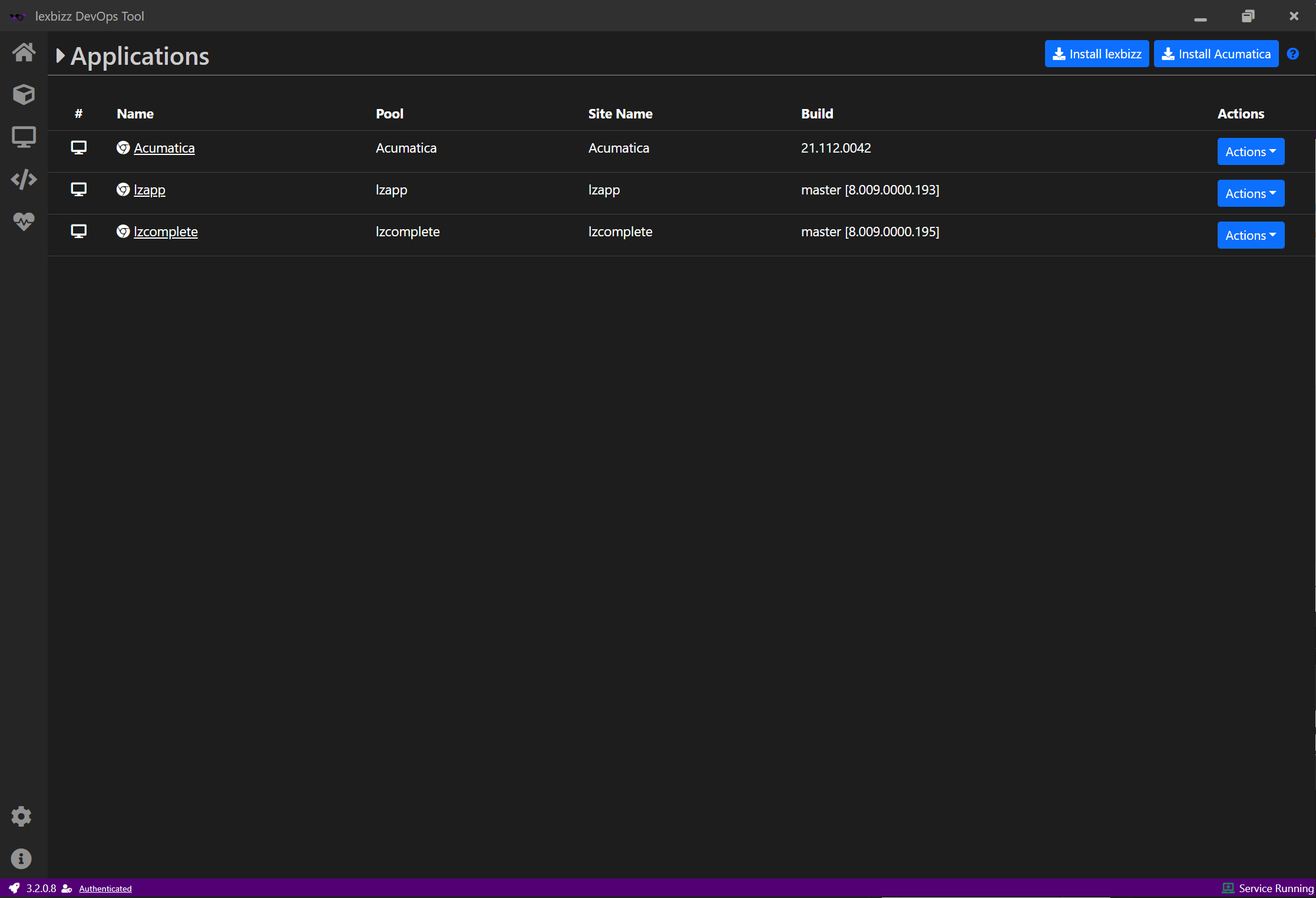Screen dimensions: 1316x898
Task: Click Chrome icon beside Acumatica name
Action: pyautogui.click(x=123, y=147)
